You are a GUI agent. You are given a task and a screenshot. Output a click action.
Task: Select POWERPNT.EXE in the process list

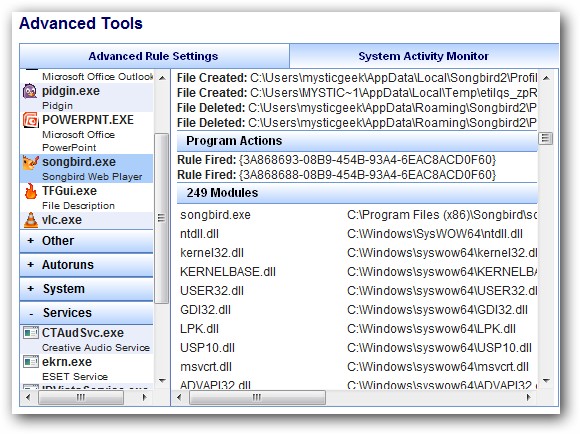pos(87,132)
